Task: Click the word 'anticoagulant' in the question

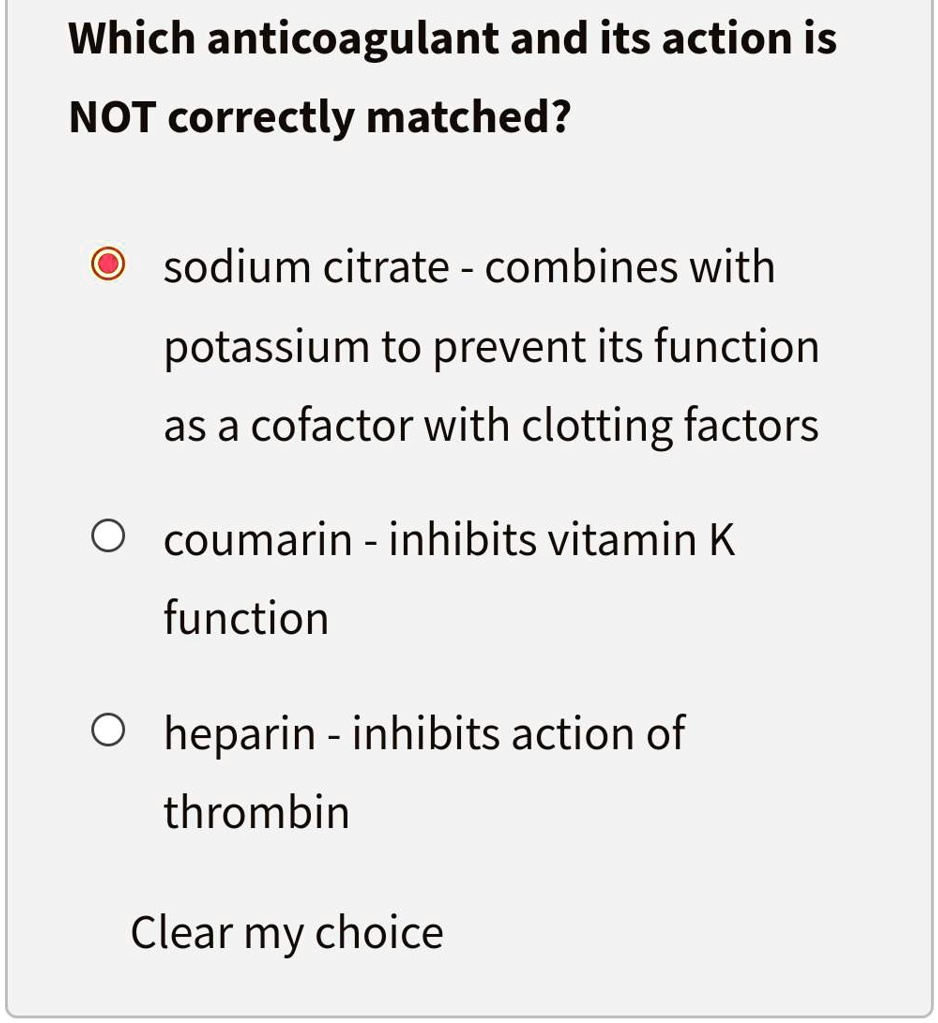Action: point(353,40)
